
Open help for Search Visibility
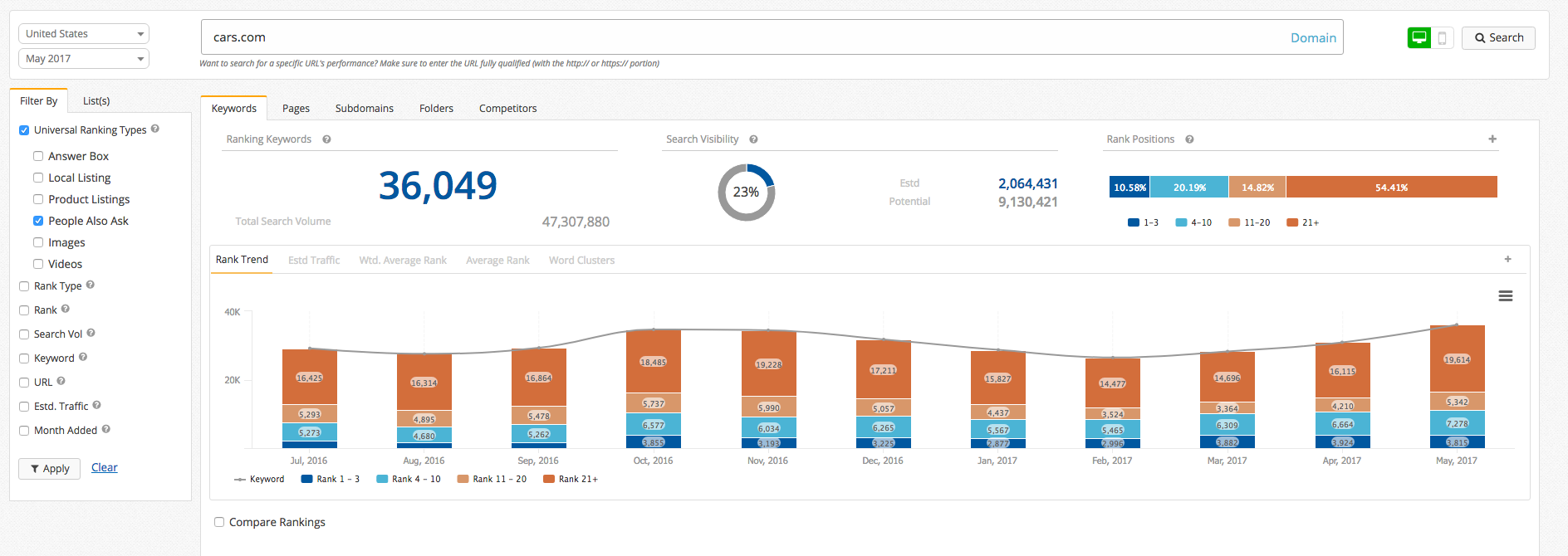tap(753, 139)
